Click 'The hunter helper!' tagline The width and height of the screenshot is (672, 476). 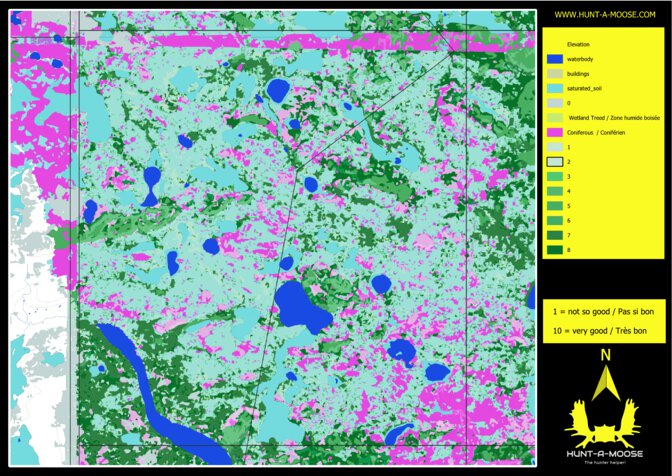[604, 462]
